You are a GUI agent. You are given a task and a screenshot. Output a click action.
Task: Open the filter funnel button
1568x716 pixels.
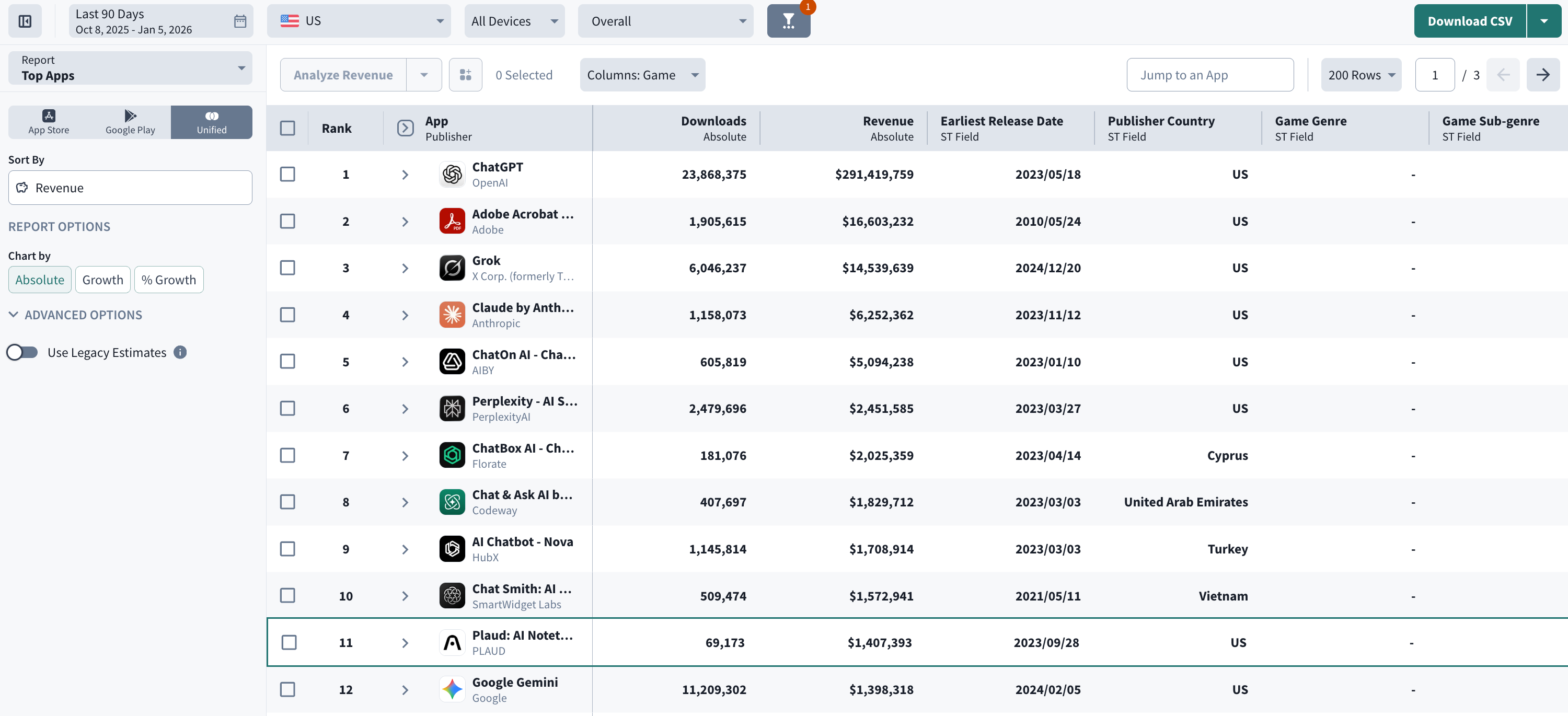788,21
